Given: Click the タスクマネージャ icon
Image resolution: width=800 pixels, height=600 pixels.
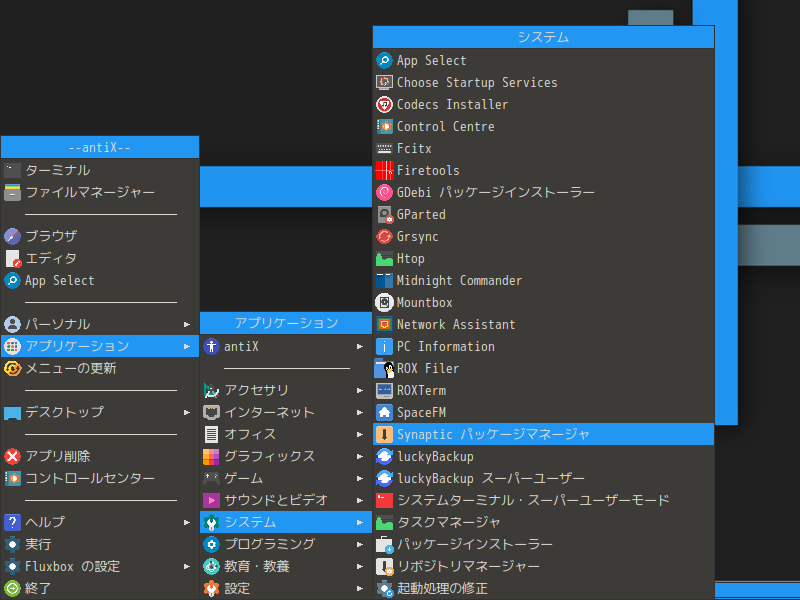Looking at the screenshot, I should tap(384, 522).
